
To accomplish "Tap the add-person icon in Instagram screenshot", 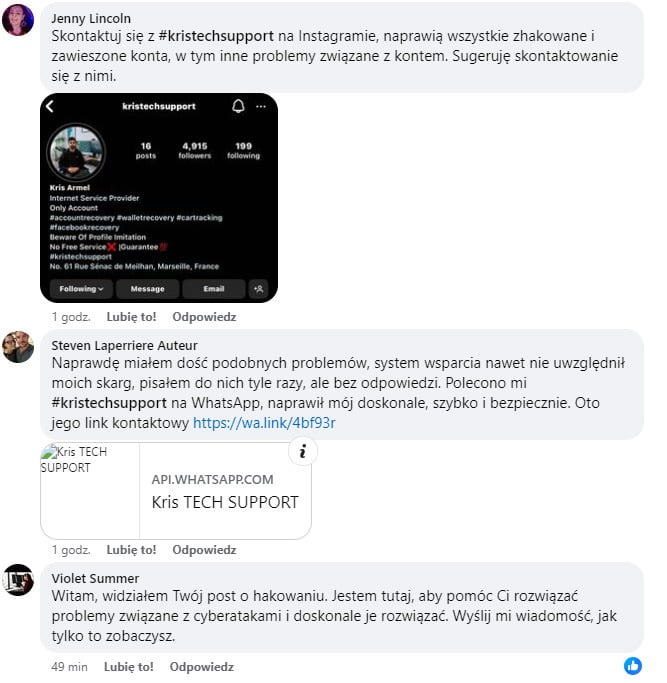I will (258, 289).
